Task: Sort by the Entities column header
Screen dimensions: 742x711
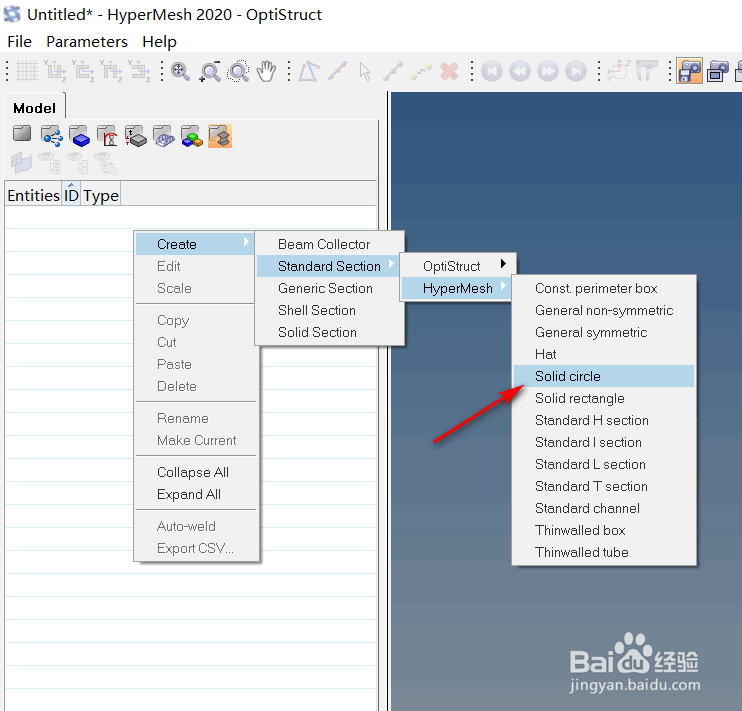Action: pyautogui.click(x=33, y=196)
